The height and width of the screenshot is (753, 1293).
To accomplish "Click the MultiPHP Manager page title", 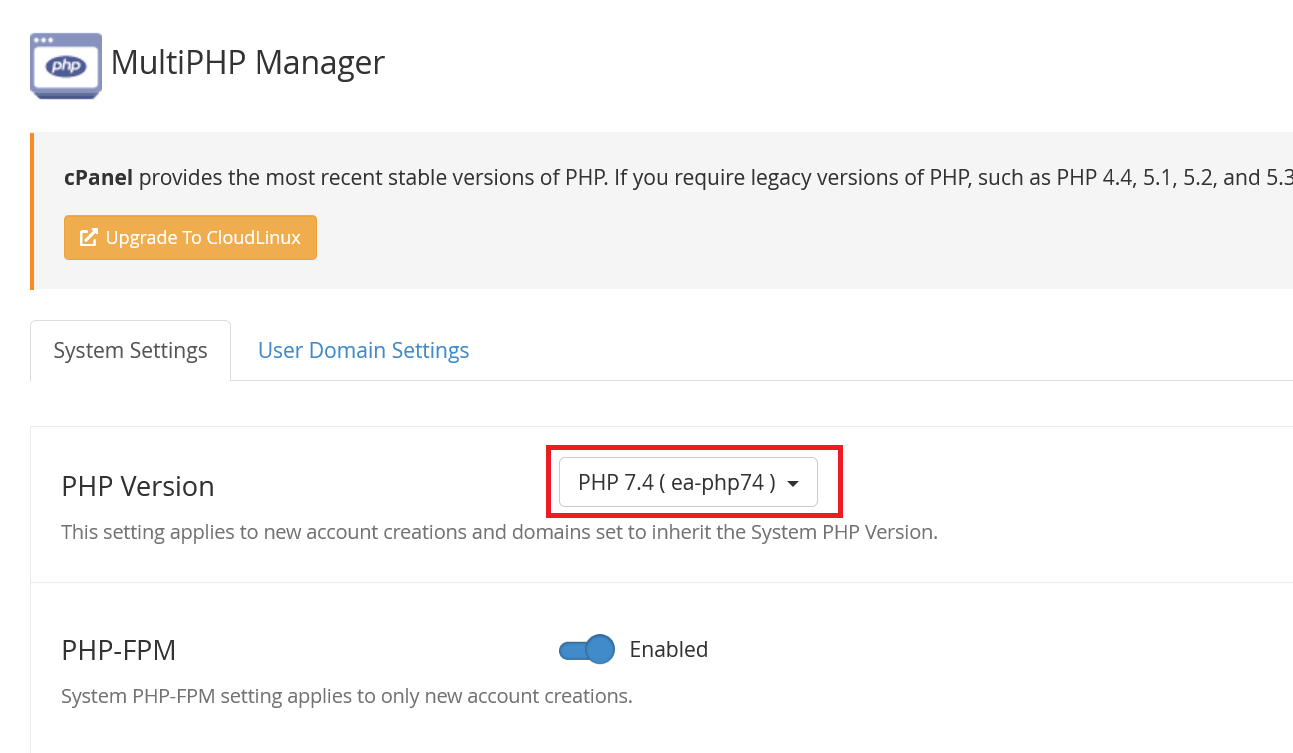I will coord(248,63).
